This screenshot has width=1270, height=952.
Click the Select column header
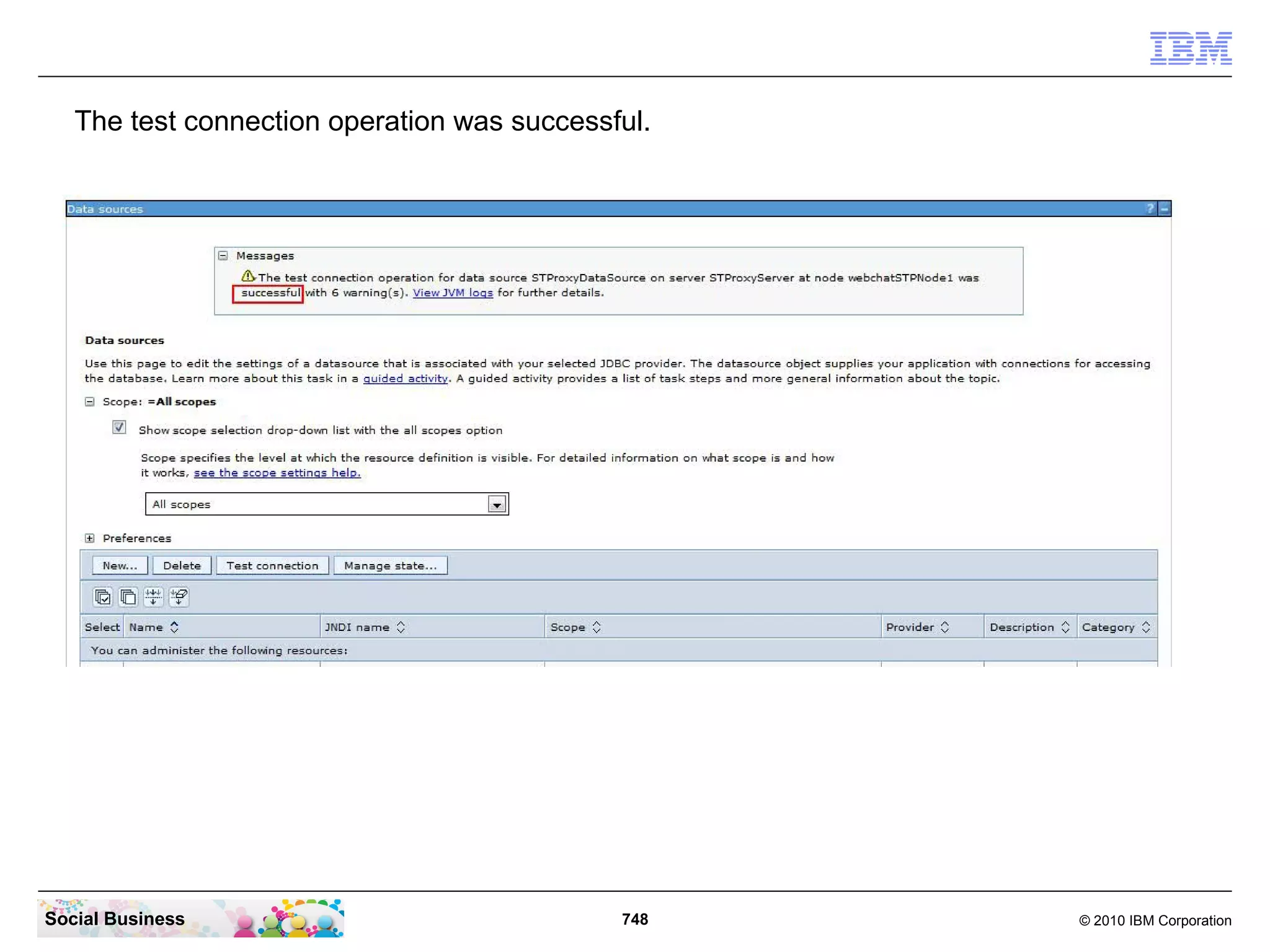(x=102, y=627)
